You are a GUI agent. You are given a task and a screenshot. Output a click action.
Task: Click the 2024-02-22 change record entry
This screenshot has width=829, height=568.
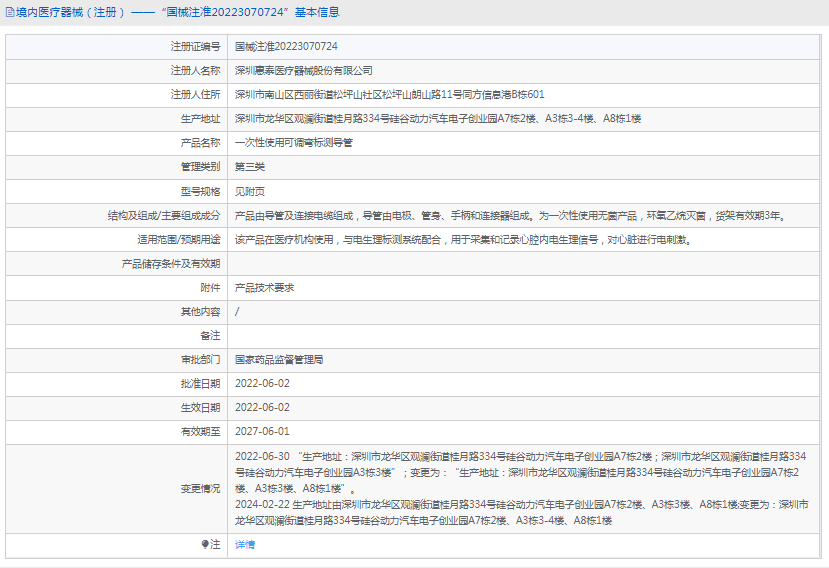(522, 512)
